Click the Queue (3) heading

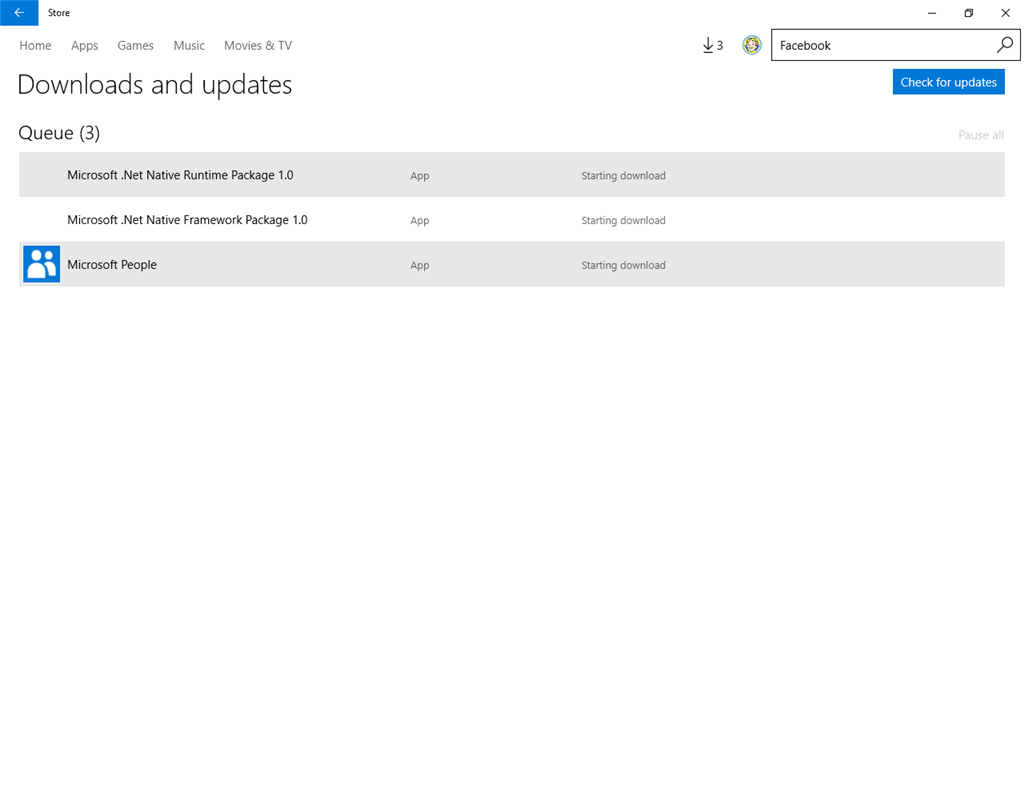click(59, 133)
